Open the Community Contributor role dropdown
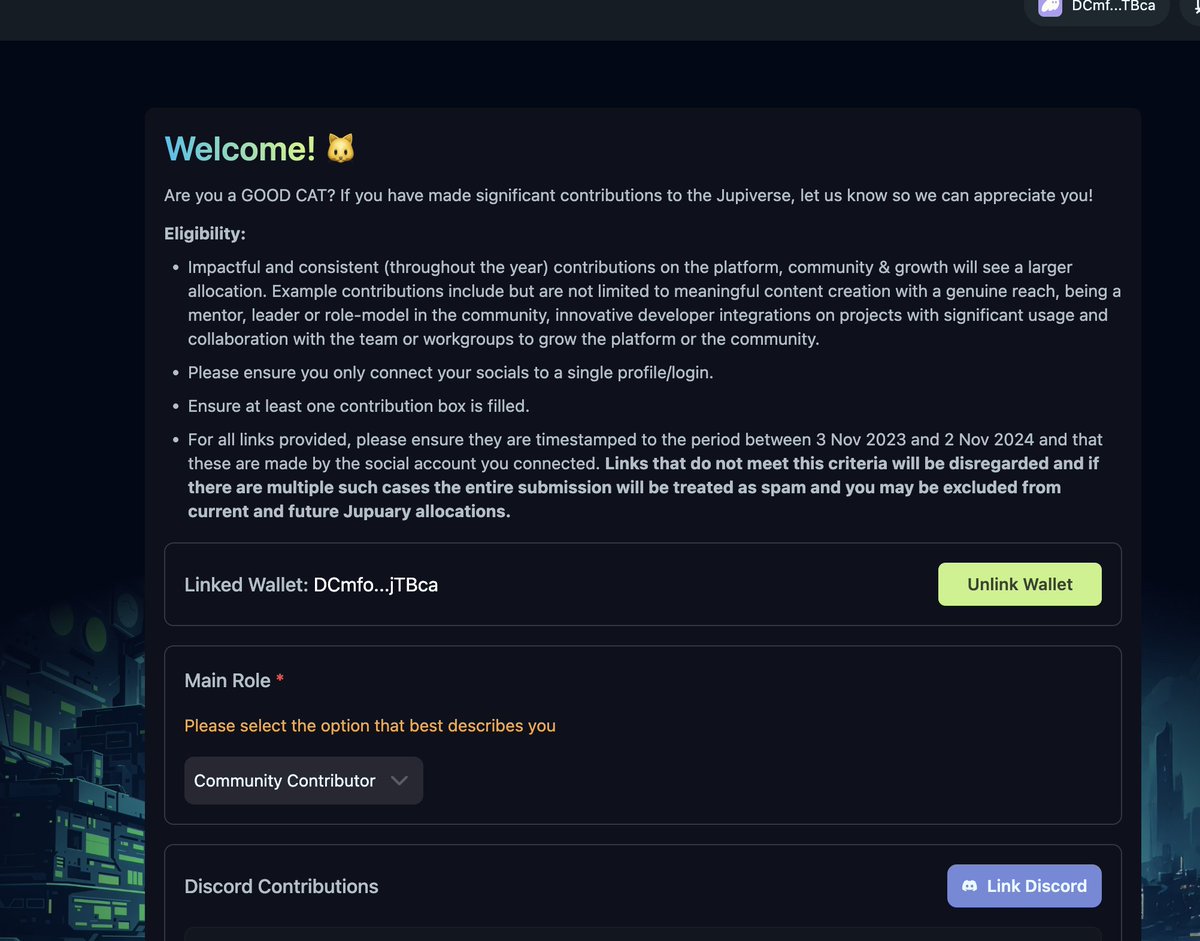 (303, 780)
